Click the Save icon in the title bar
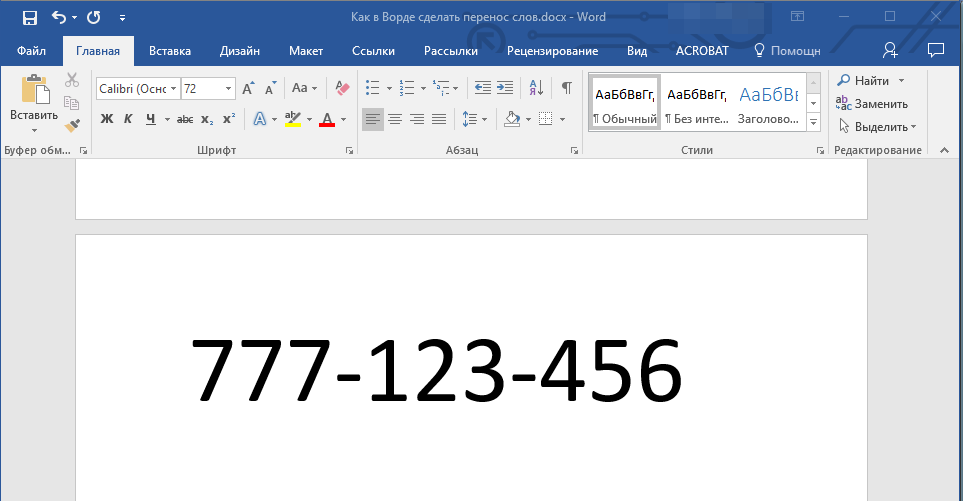The height and width of the screenshot is (501, 963). click(29, 17)
